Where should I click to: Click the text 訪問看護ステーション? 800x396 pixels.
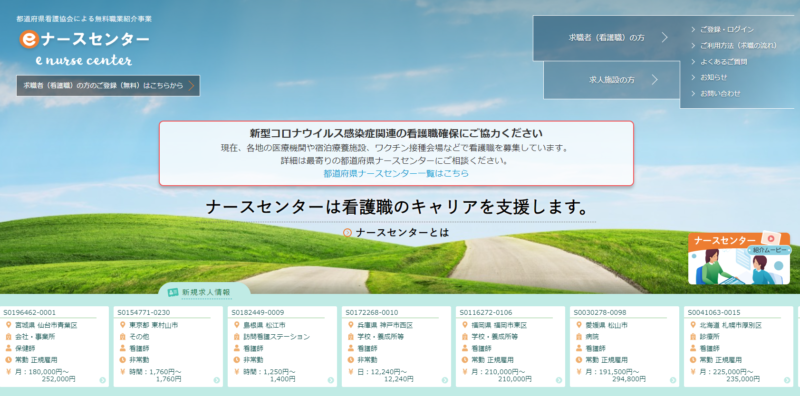point(277,337)
